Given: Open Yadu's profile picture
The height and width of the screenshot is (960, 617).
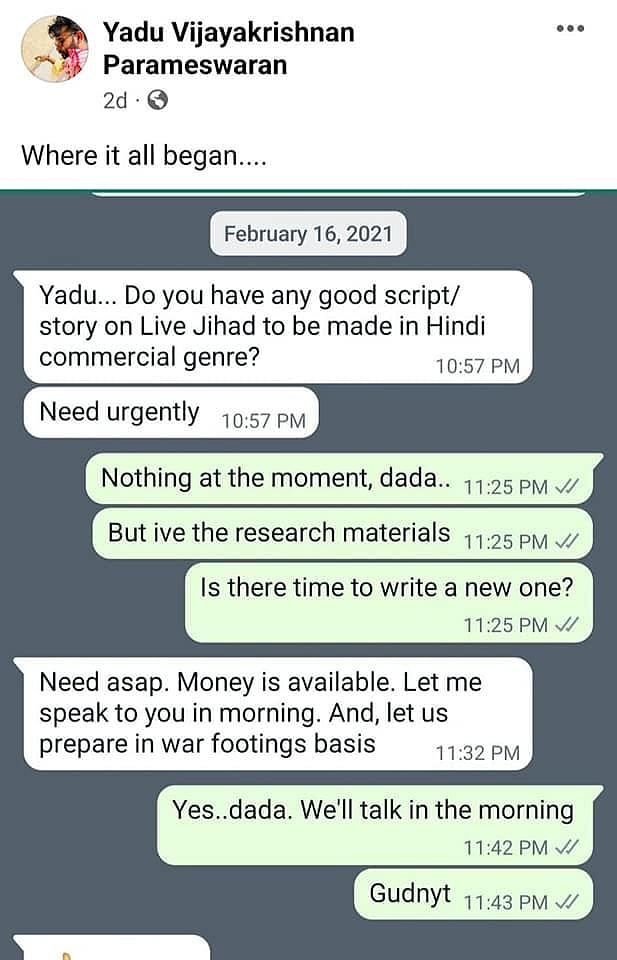Looking at the screenshot, I should click(x=55, y=48).
